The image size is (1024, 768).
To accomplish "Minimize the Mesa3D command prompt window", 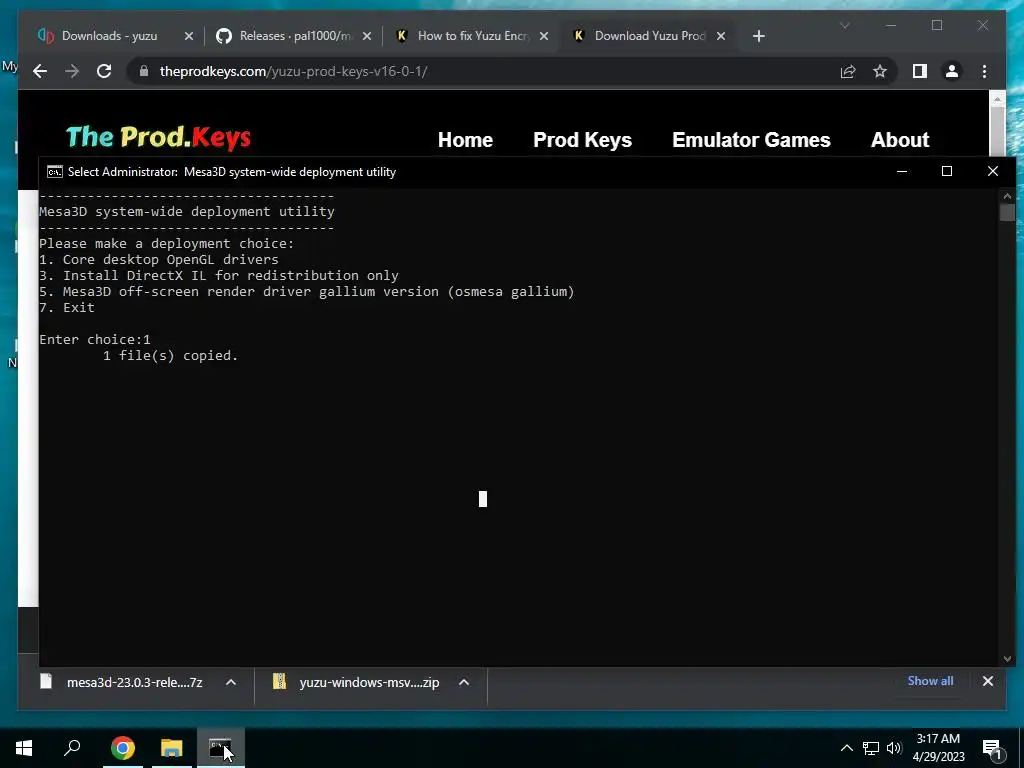I will (902, 171).
